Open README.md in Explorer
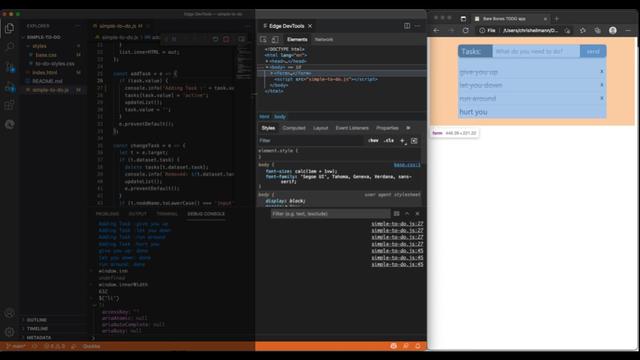The height and width of the screenshot is (360, 640). coord(47,81)
